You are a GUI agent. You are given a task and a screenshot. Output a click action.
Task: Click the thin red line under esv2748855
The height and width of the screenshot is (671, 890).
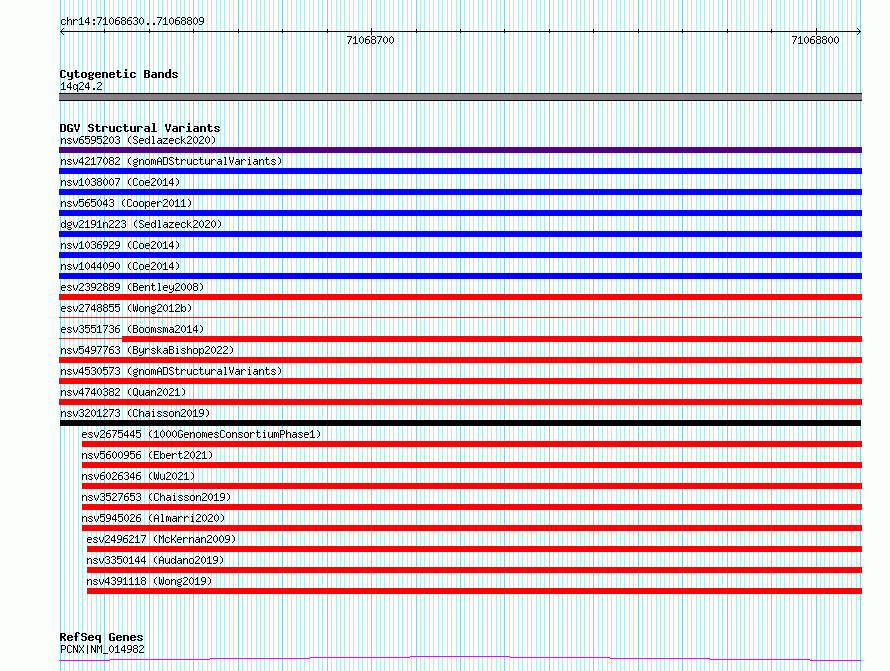460,317
